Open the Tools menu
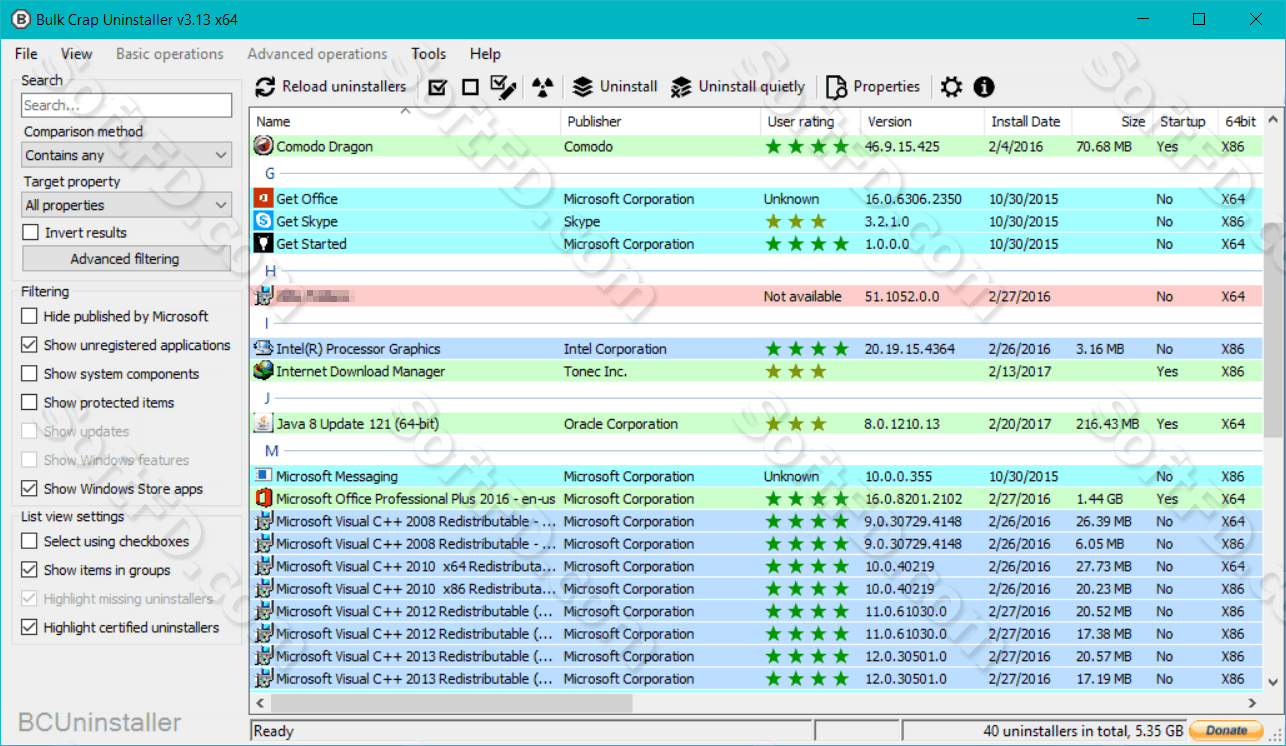 click(429, 54)
